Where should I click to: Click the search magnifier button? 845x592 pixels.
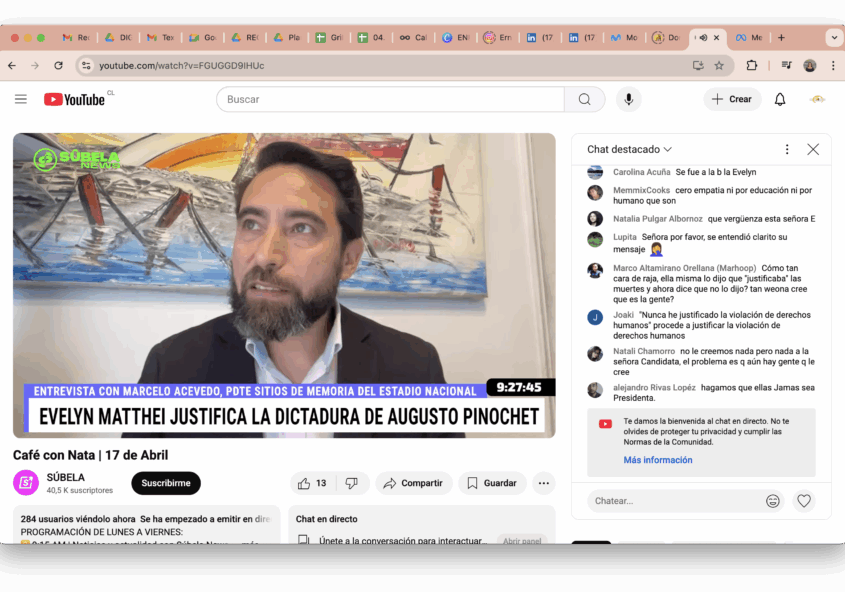tap(584, 99)
